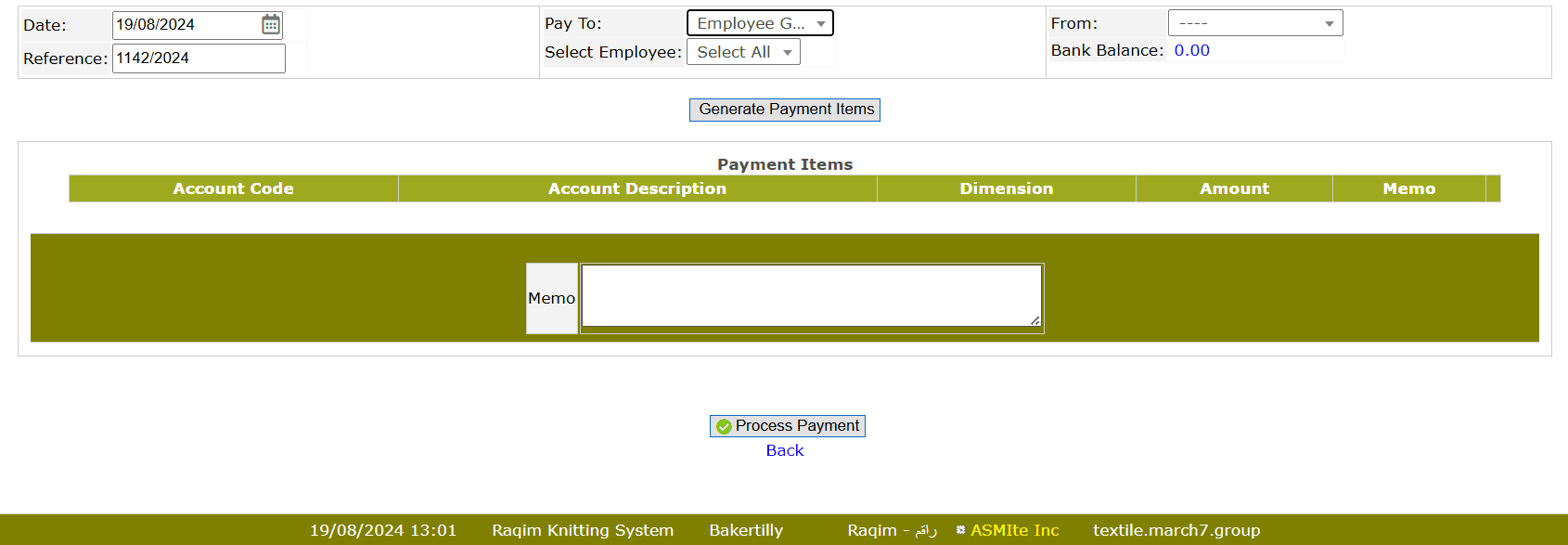This screenshot has width=1568, height=545.
Task: Select the Dimension column header
Action: click(1006, 188)
